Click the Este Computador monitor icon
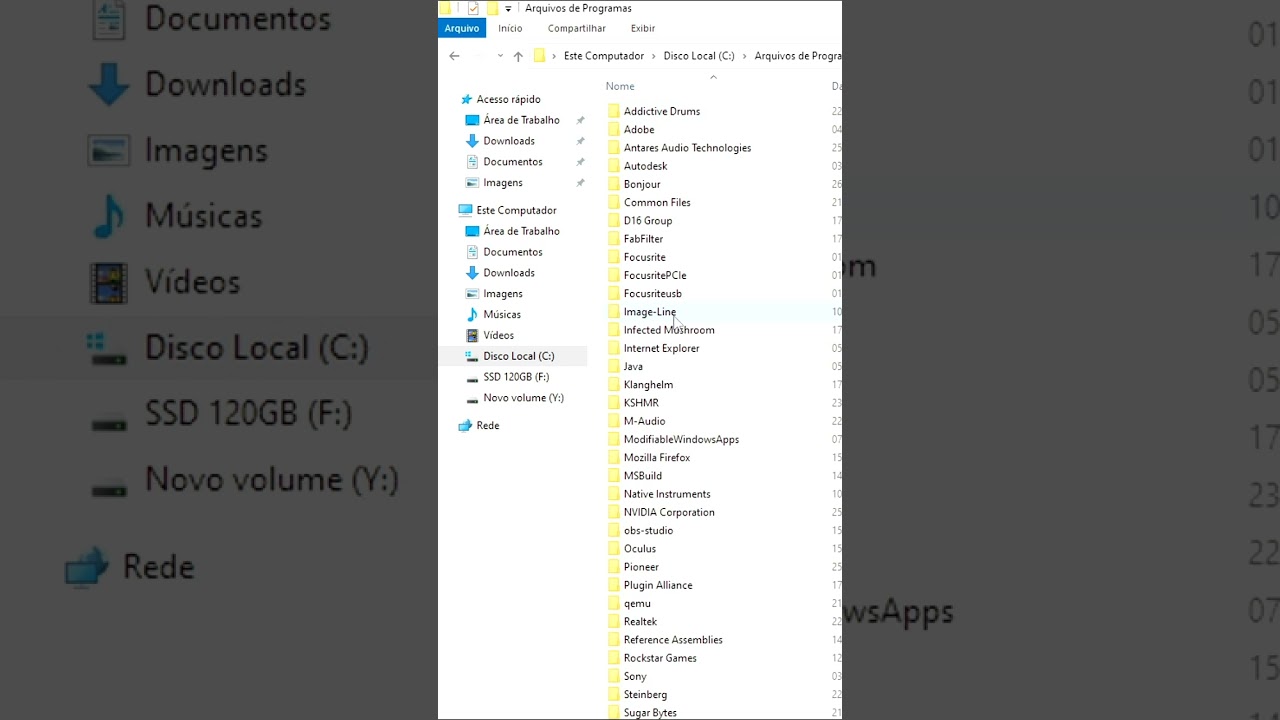The width and height of the screenshot is (1280, 720). (465, 210)
